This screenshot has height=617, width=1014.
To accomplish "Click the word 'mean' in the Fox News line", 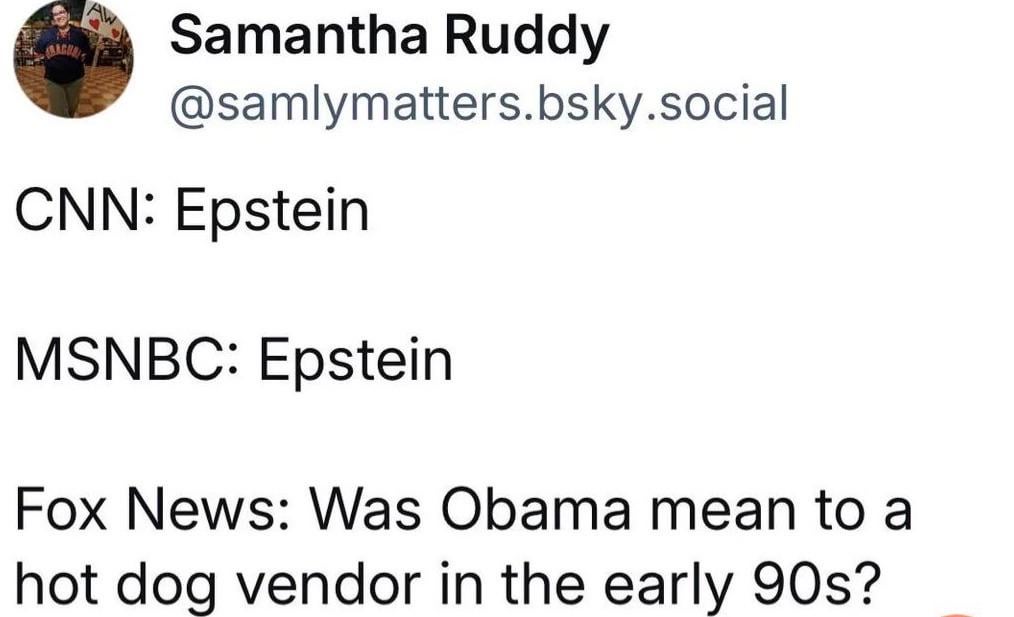I will coord(722,510).
